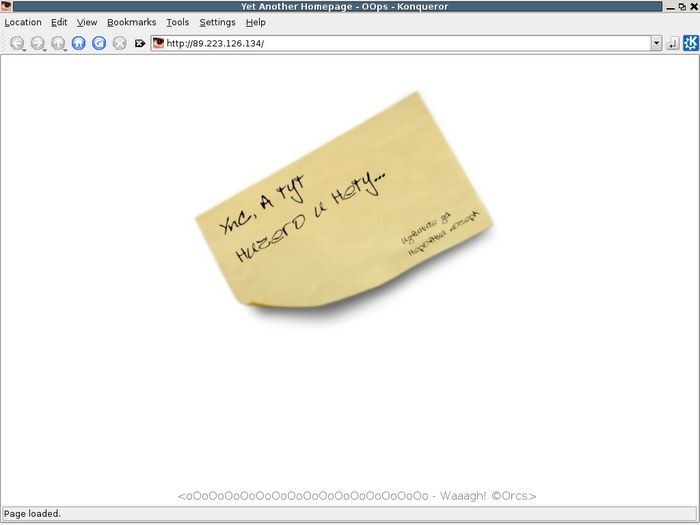Click the Forward navigation button
The width and height of the screenshot is (700, 525).
pos(37,44)
